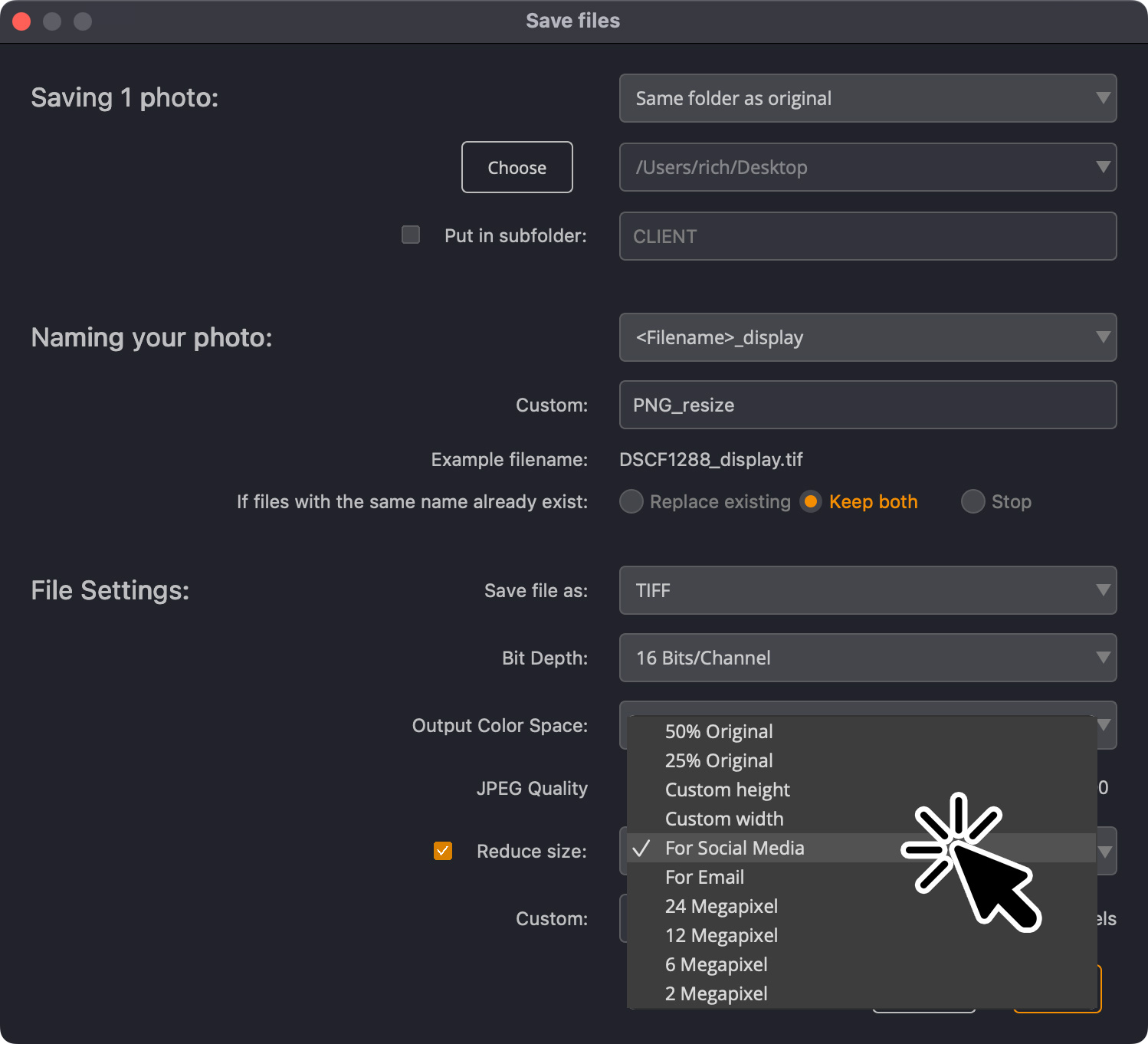1148x1044 pixels.
Task: Expand the Output Color Space dropdown arrow
Action: coord(1104,724)
